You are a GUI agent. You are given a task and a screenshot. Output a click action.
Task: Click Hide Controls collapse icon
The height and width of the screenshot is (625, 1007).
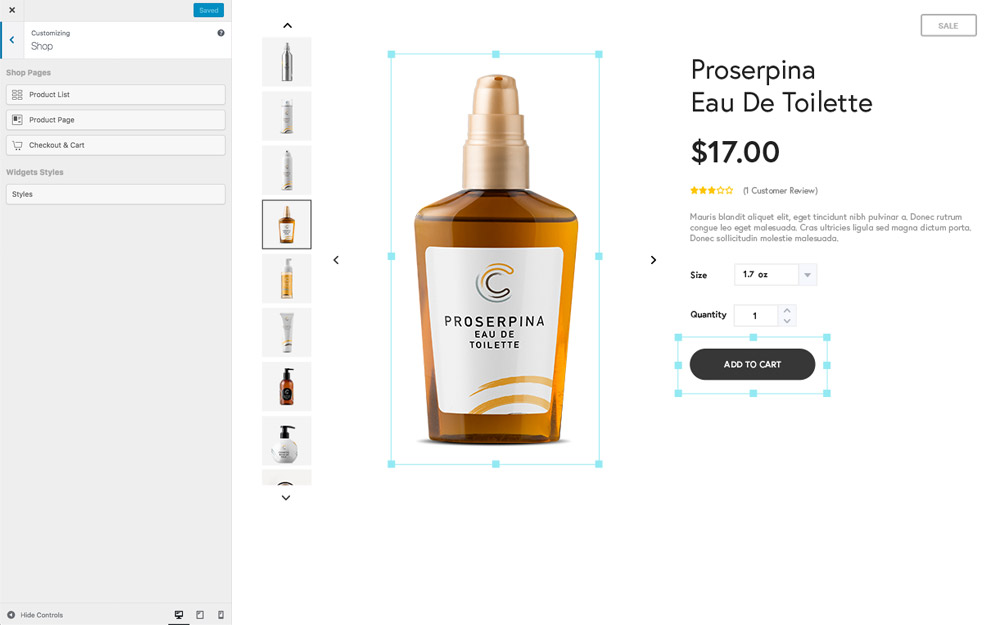click(x=11, y=615)
